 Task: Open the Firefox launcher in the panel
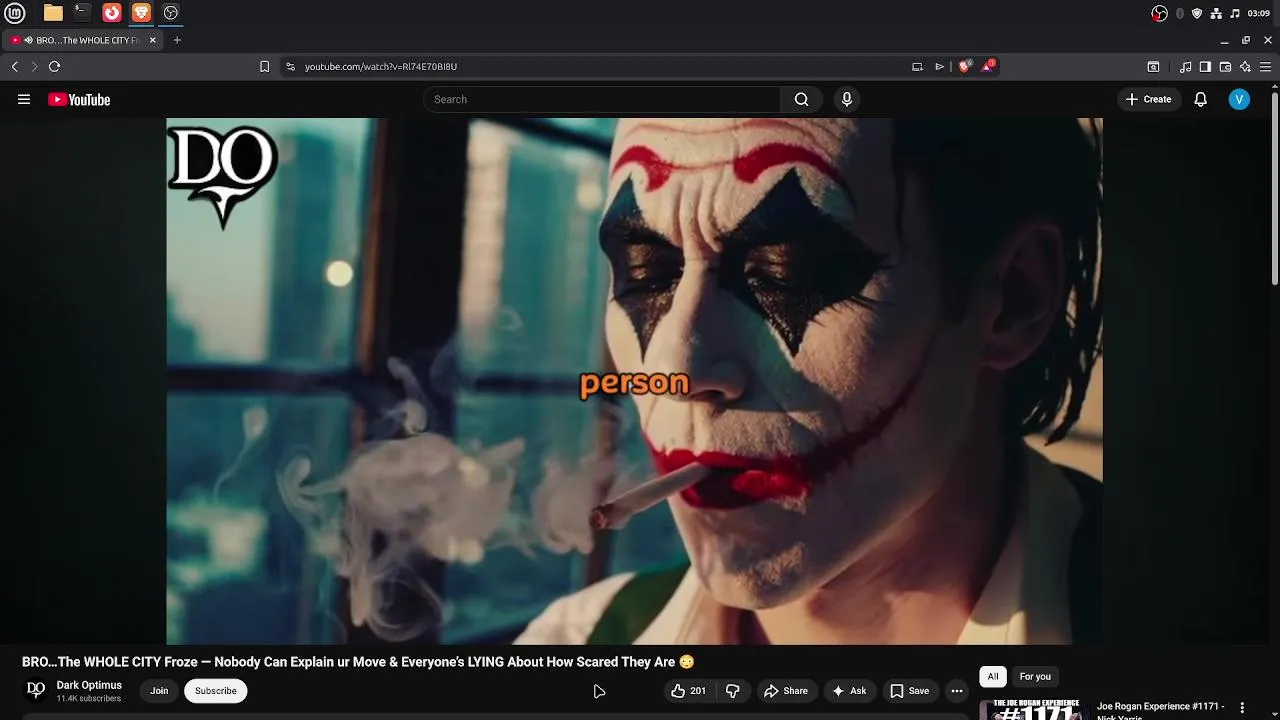112,13
